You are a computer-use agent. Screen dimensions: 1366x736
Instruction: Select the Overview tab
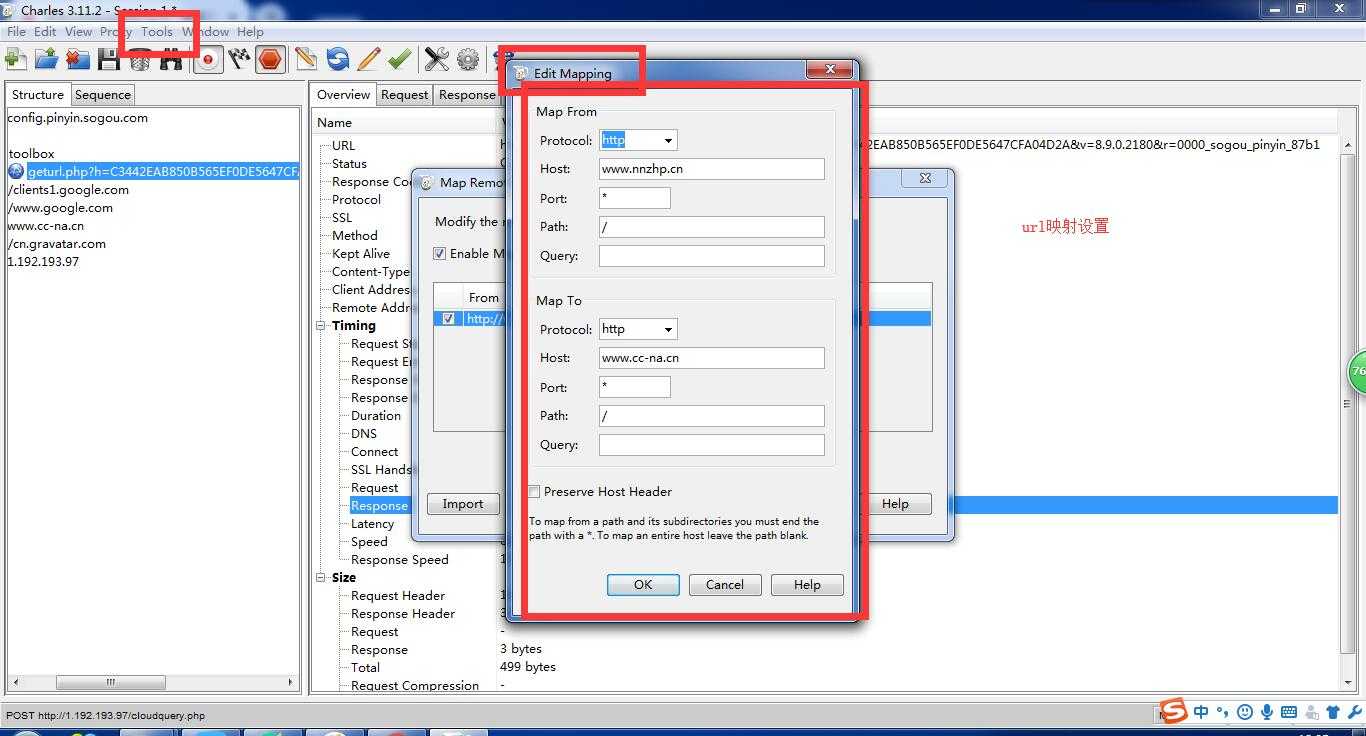tap(343, 95)
